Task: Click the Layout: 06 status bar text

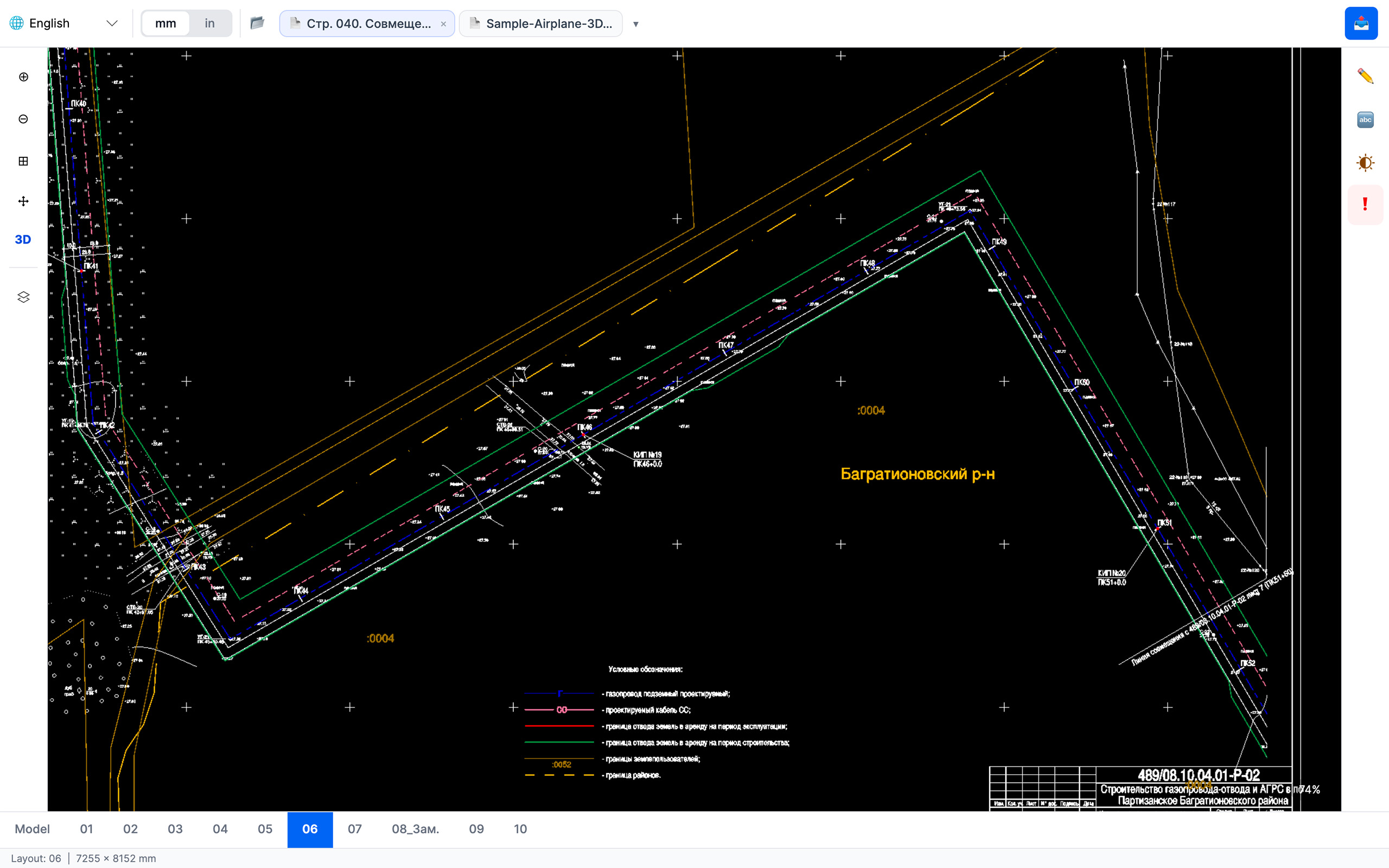Action: (36, 858)
